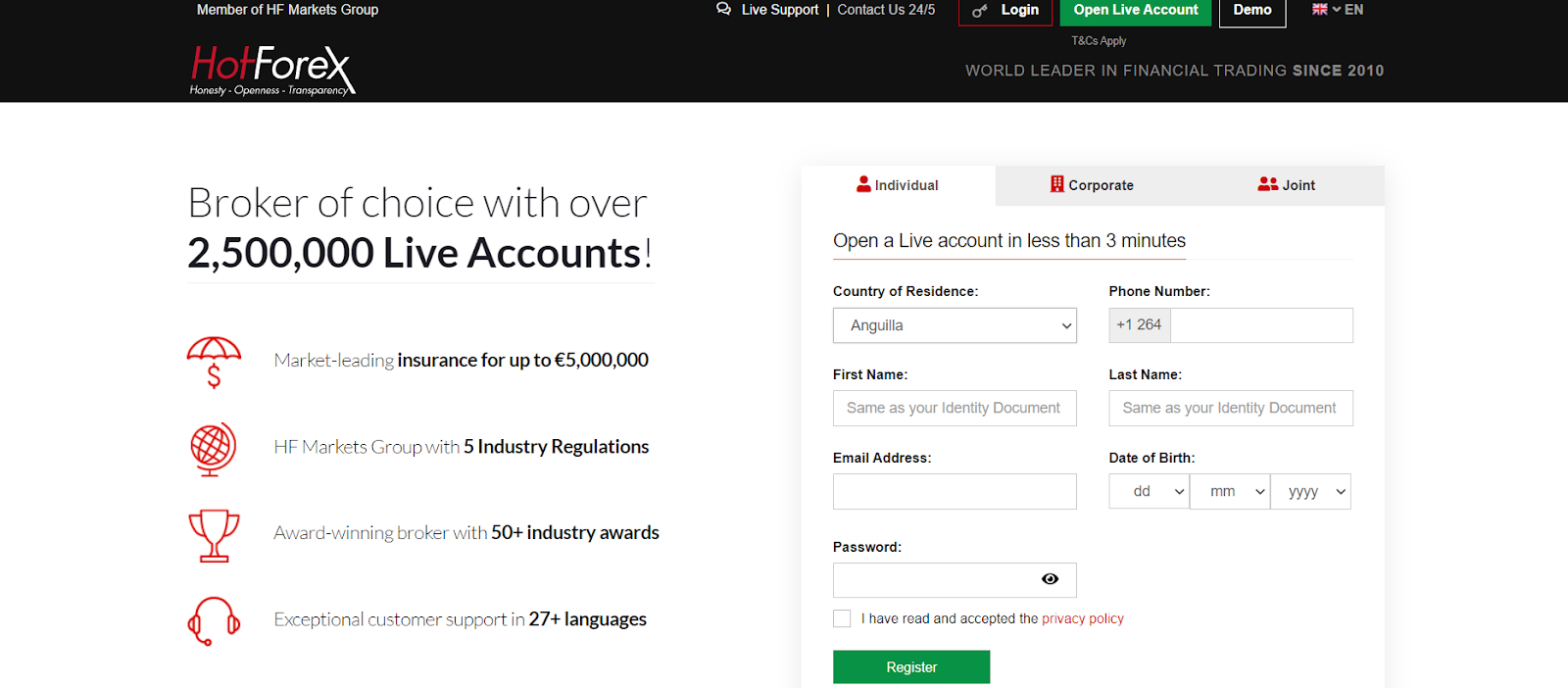The width and height of the screenshot is (1568, 688).
Task: Click 'Open a Live account in less than 3 minutes'
Action: 1009,241
